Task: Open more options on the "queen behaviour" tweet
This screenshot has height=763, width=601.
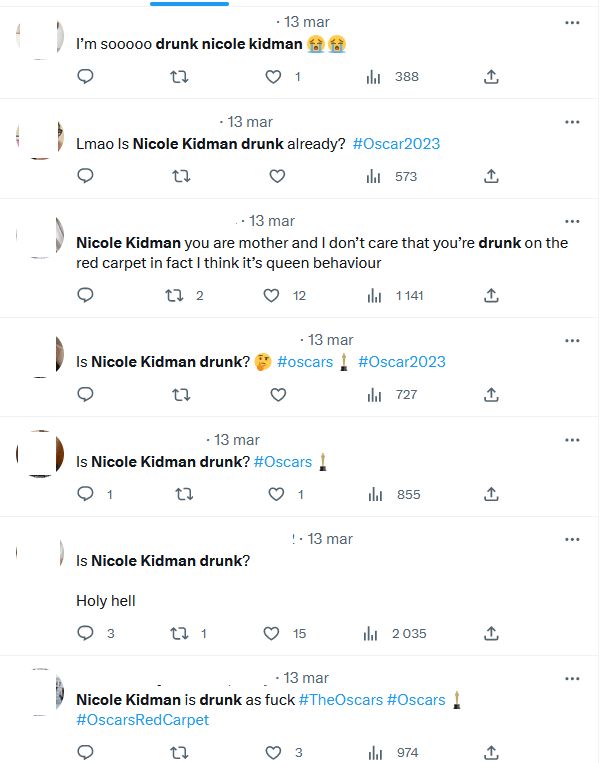Action: pos(572,221)
